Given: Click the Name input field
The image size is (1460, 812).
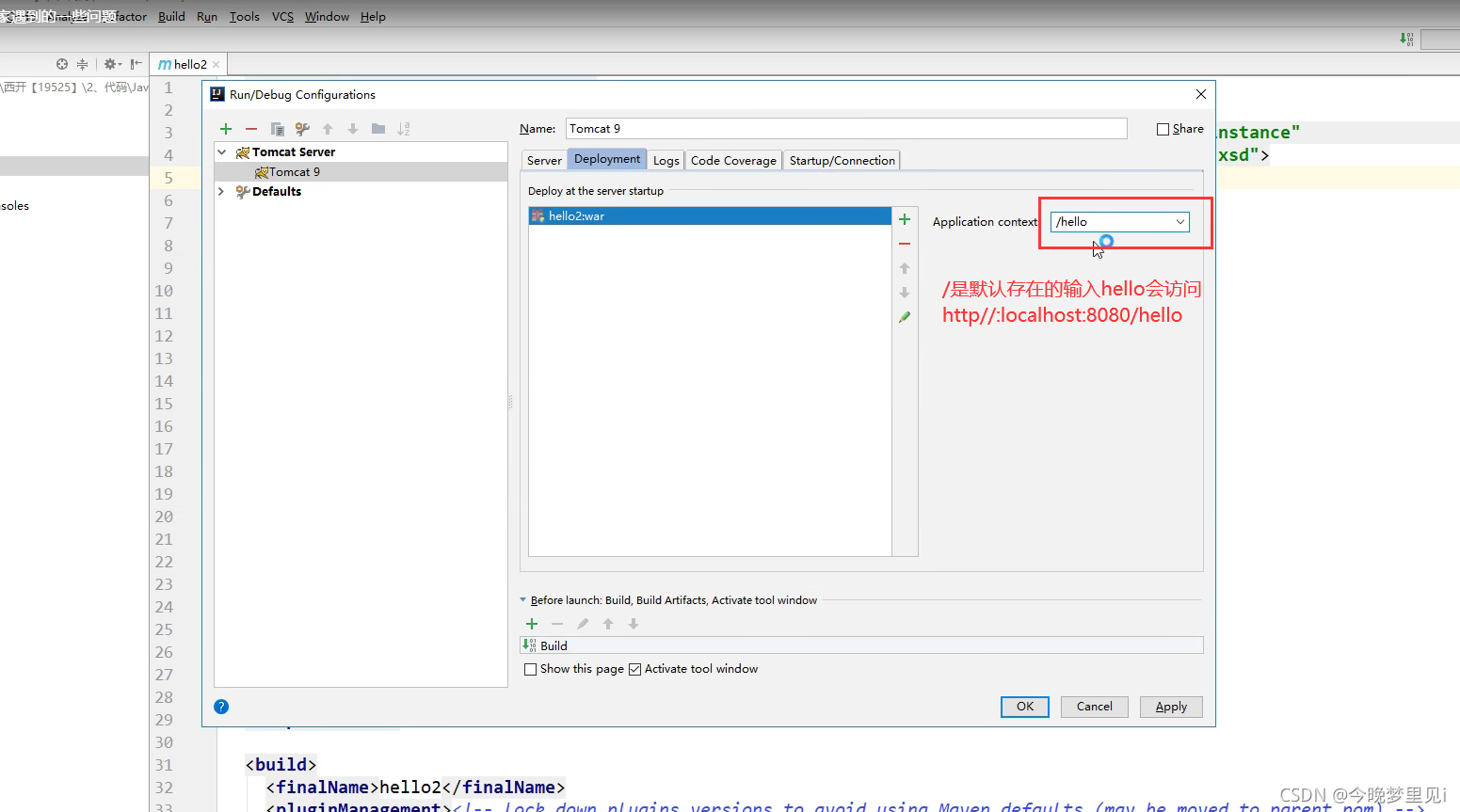Looking at the screenshot, I should [x=846, y=129].
